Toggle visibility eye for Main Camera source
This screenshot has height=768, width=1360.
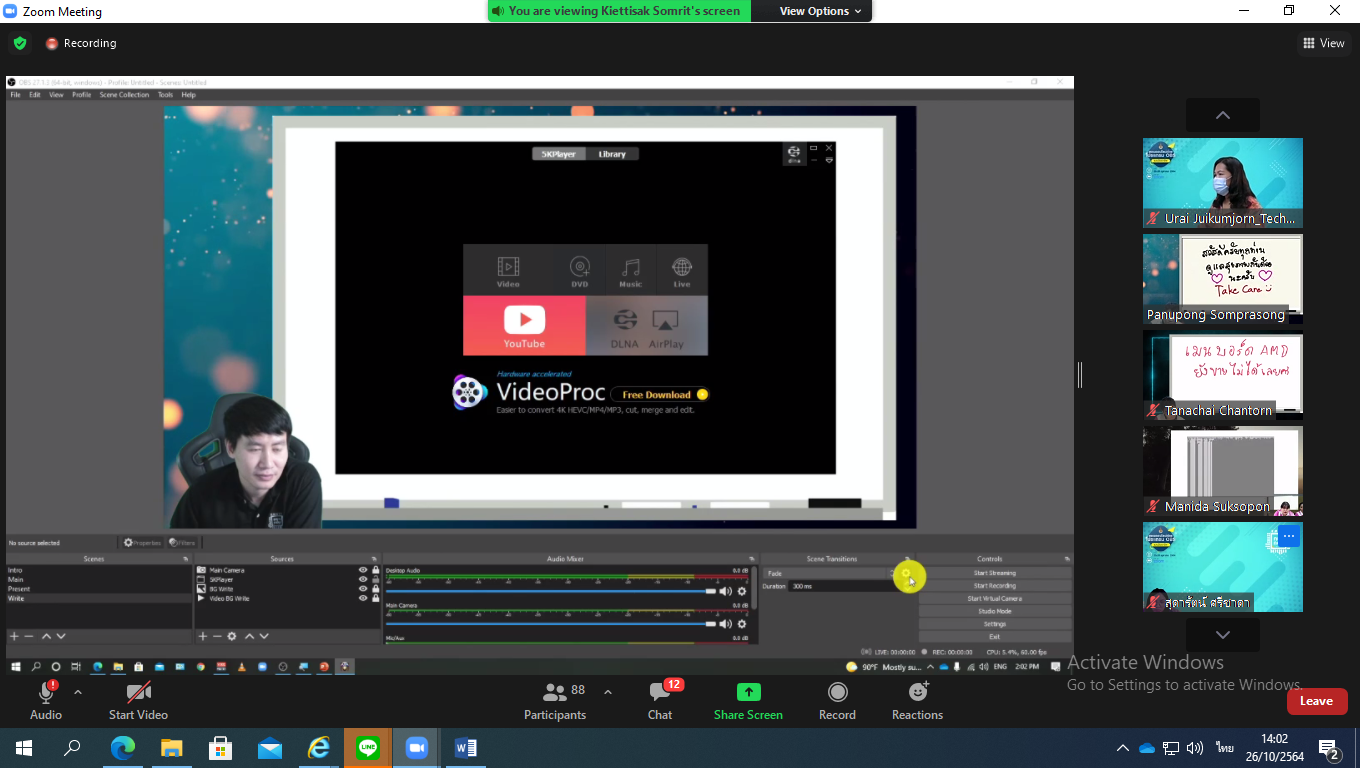click(363, 570)
